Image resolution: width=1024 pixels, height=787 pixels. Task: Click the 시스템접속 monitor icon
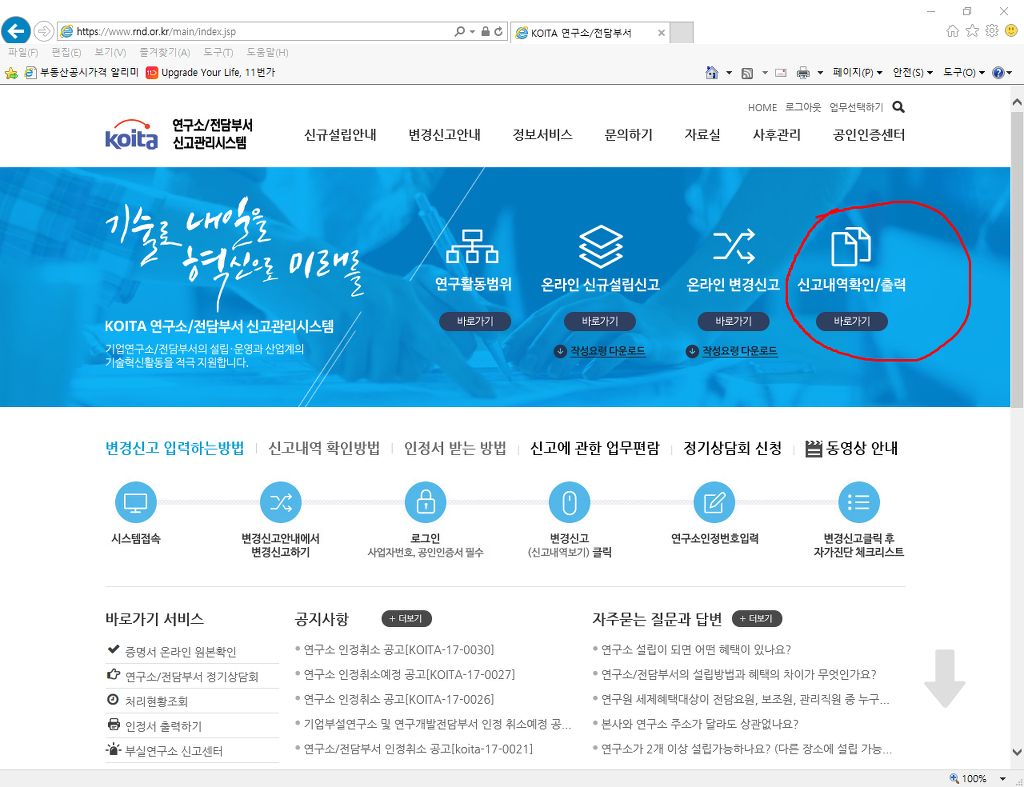click(136, 502)
